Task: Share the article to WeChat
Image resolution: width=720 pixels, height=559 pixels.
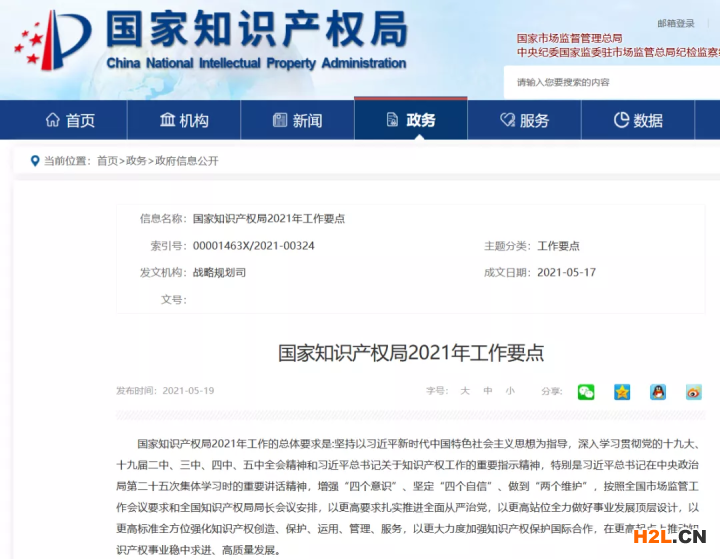Action: 586,392
